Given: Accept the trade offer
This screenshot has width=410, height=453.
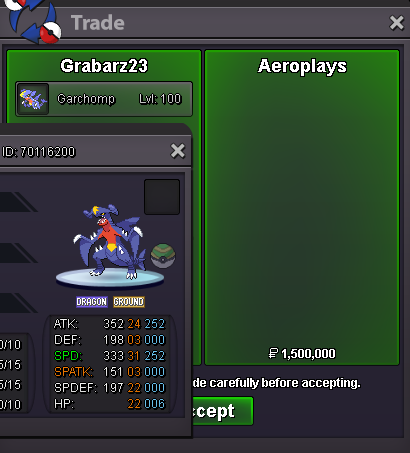Looking at the screenshot, I should point(222,411).
